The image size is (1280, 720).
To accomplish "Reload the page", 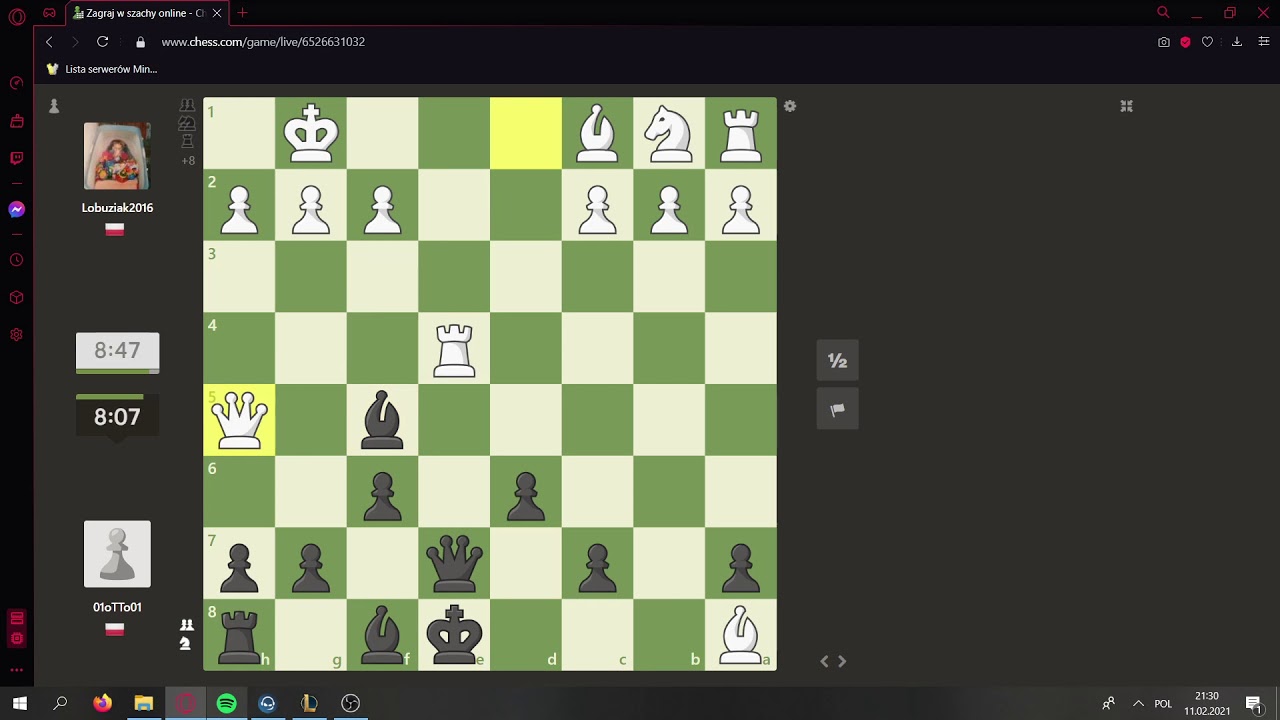I will (x=102, y=42).
